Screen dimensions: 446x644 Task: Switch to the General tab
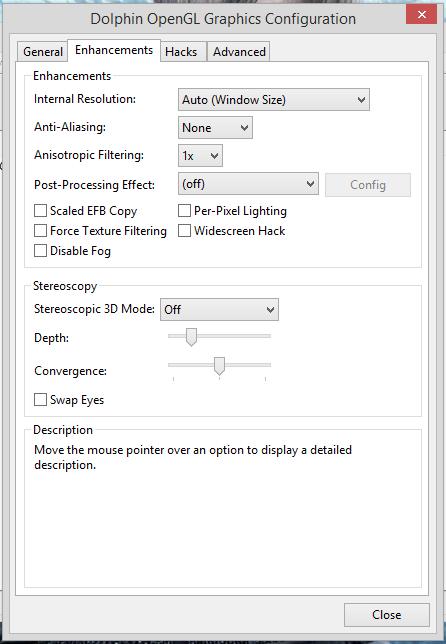pyautogui.click(x=43, y=52)
